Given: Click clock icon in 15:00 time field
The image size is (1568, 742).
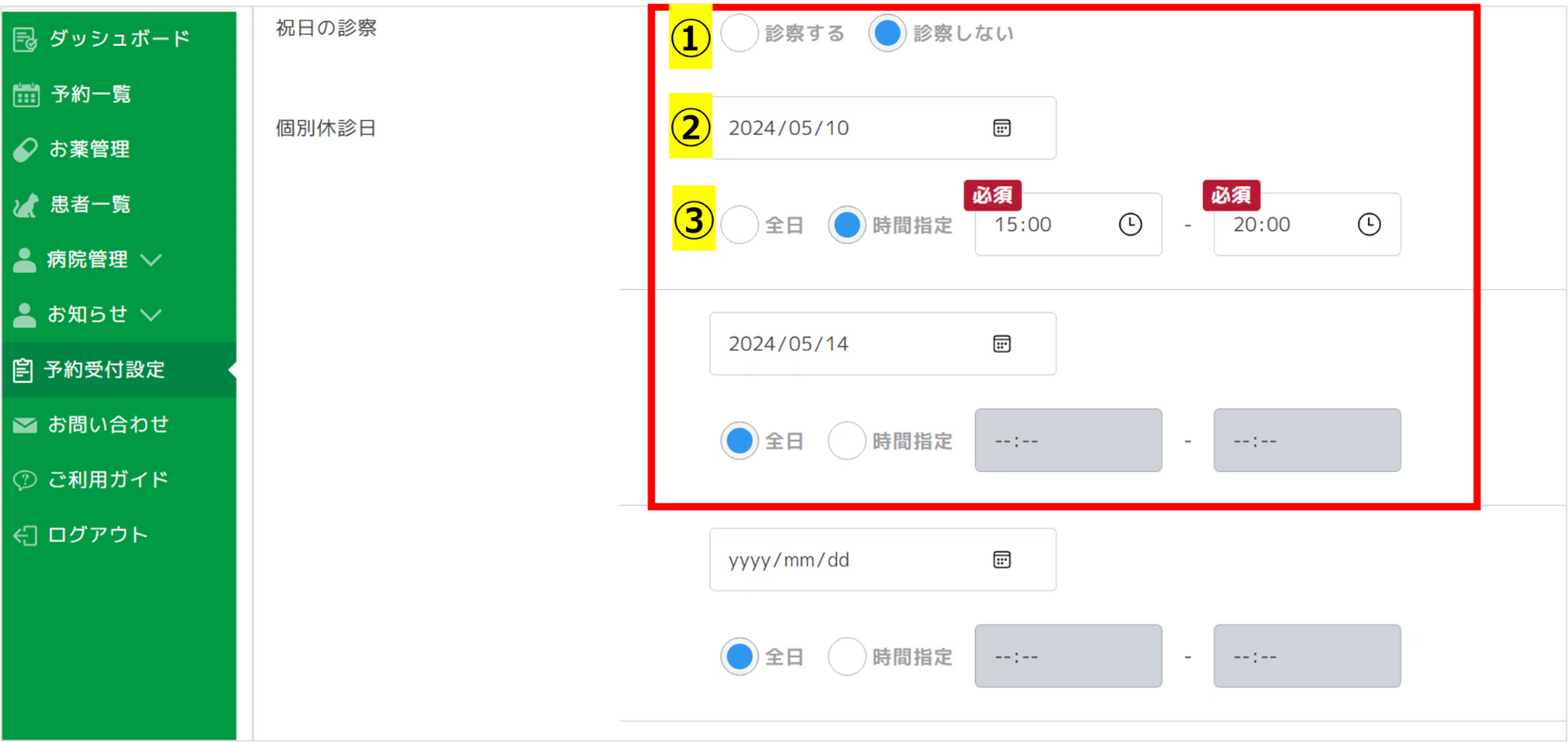Looking at the screenshot, I should point(1130,224).
